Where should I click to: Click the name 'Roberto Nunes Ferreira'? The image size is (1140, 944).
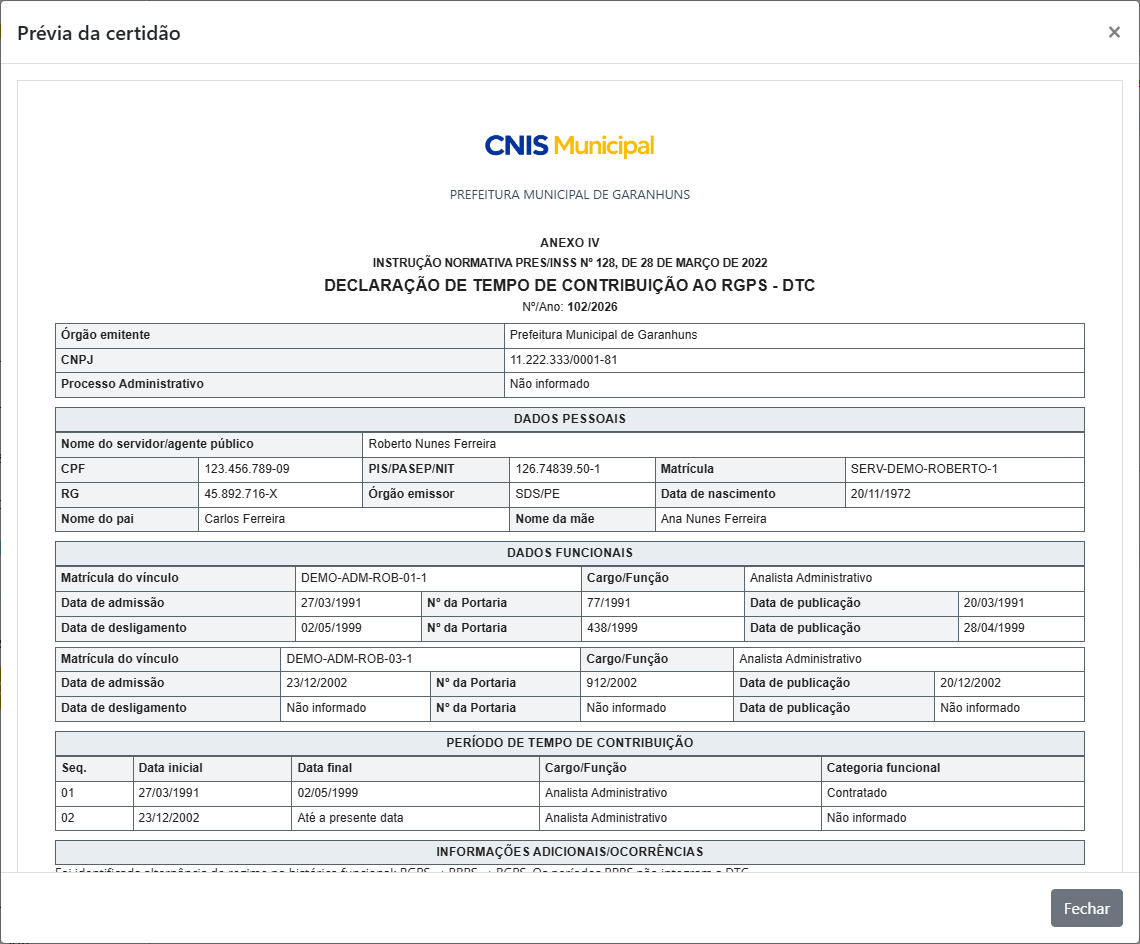(432, 444)
